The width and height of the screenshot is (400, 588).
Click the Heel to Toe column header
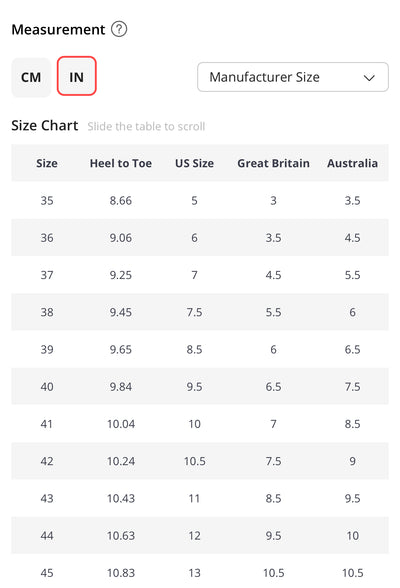[121, 163]
